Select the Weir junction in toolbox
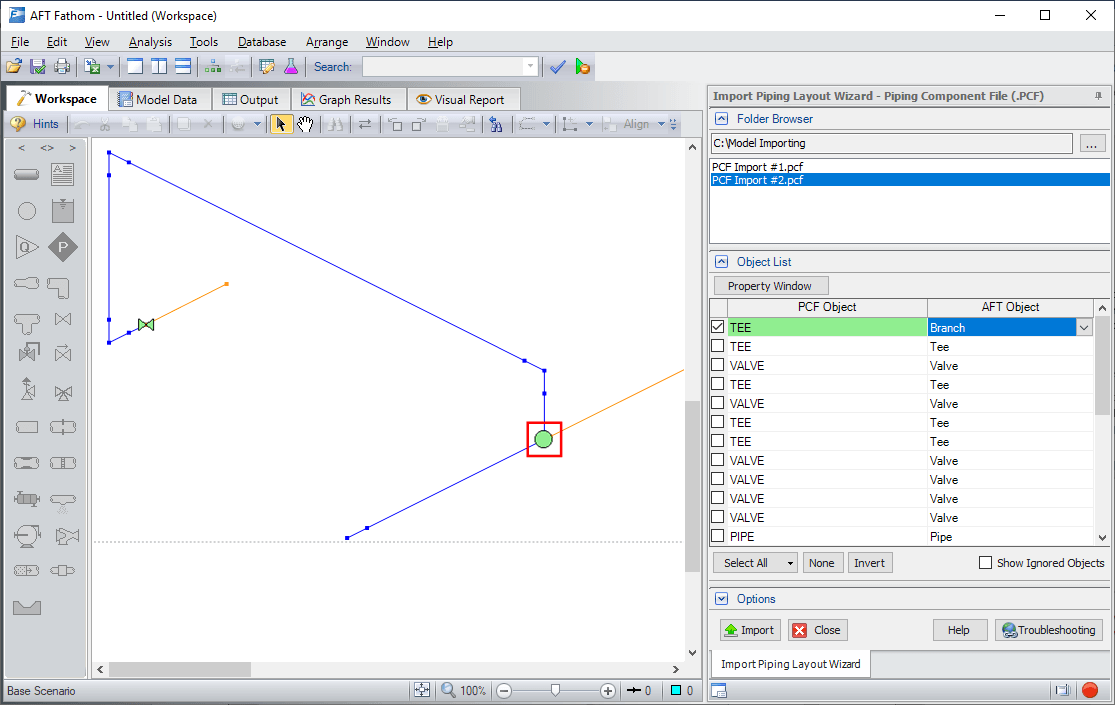This screenshot has width=1115, height=705. [27, 608]
